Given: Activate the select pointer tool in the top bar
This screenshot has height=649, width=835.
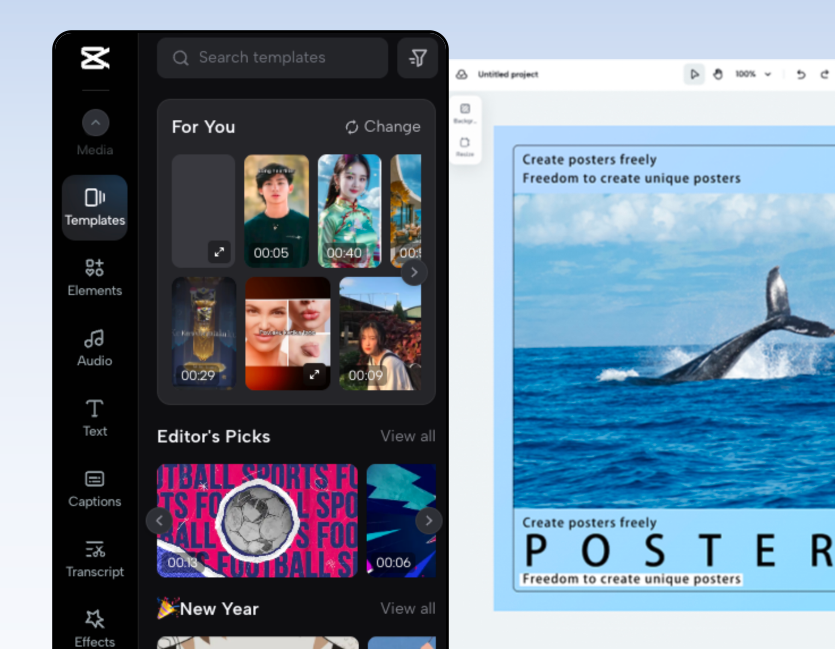Looking at the screenshot, I should click(694, 74).
